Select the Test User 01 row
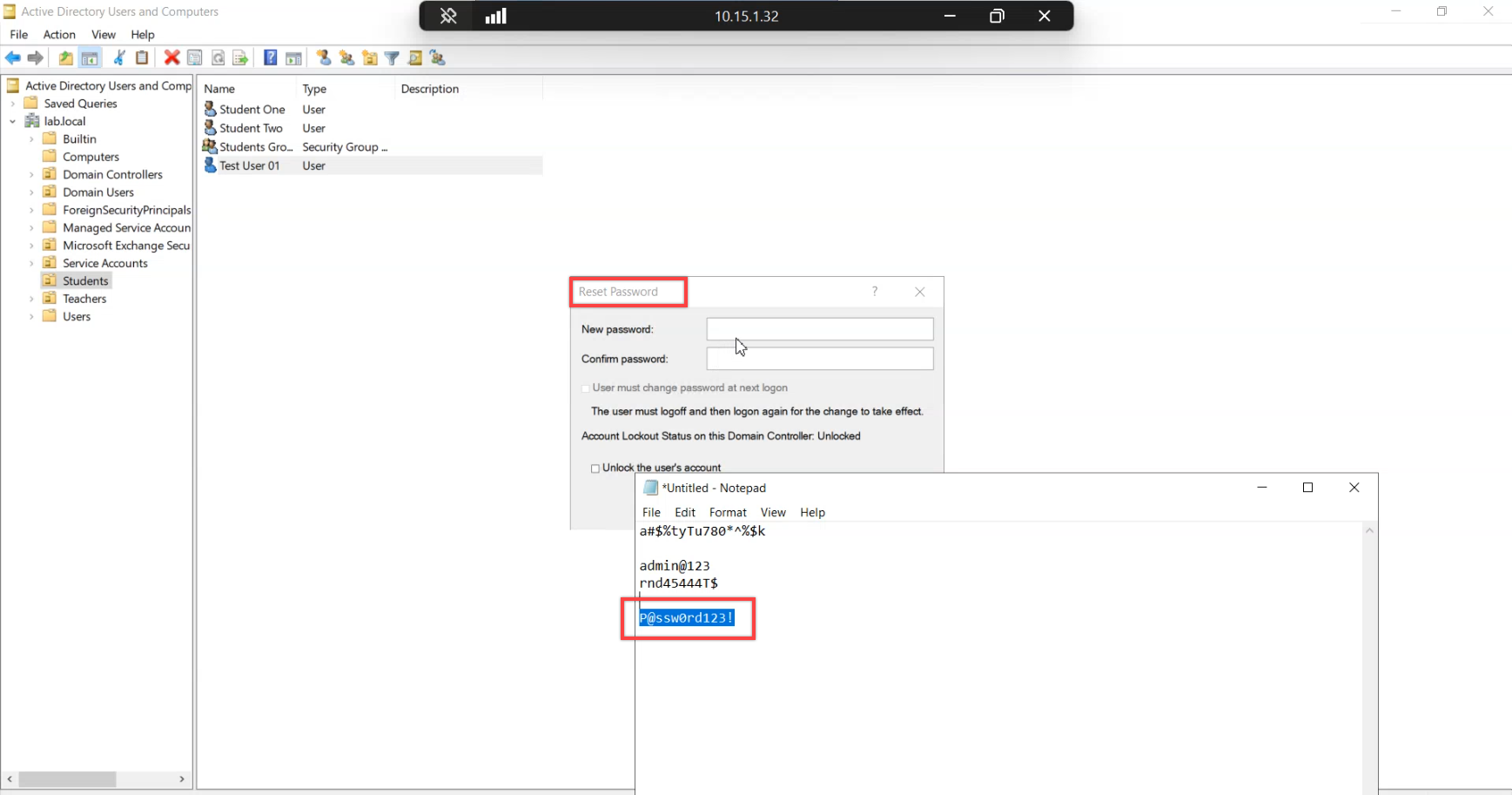The height and width of the screenshot is (795, 1512). [373, 165]
